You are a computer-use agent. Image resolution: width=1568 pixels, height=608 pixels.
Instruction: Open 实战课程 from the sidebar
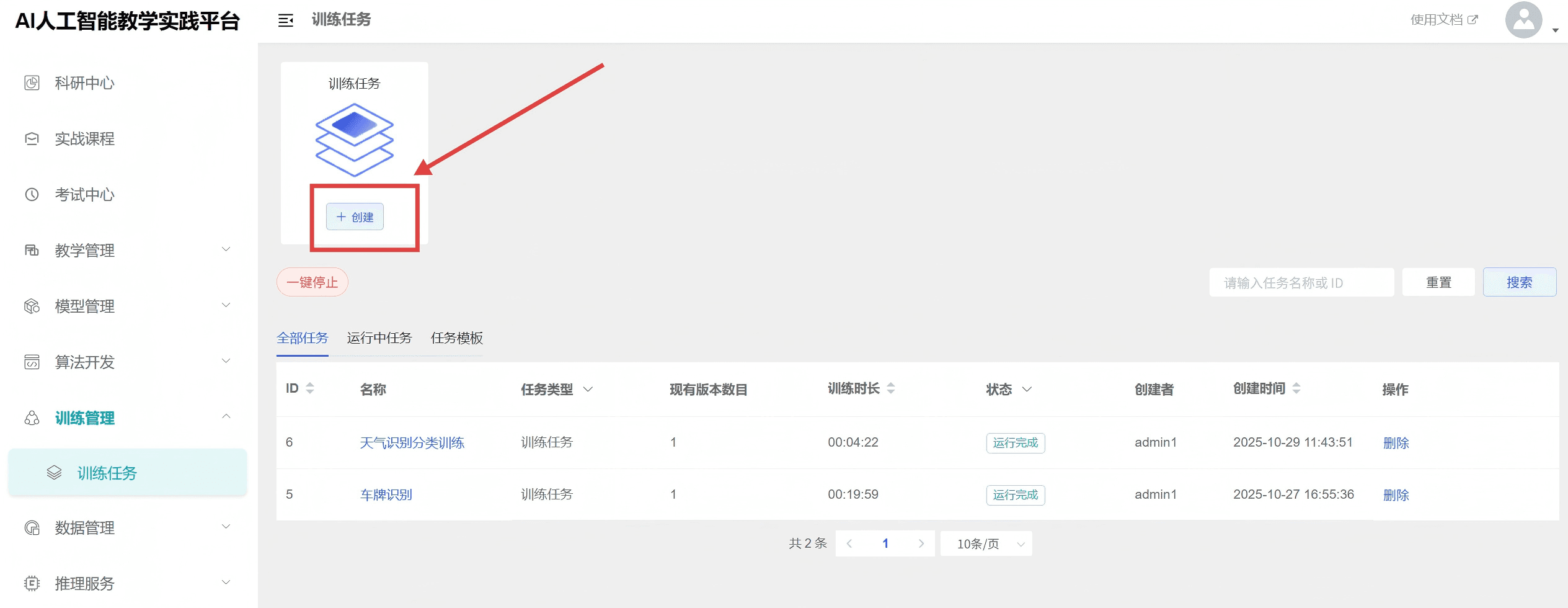[x=84, y=139]
